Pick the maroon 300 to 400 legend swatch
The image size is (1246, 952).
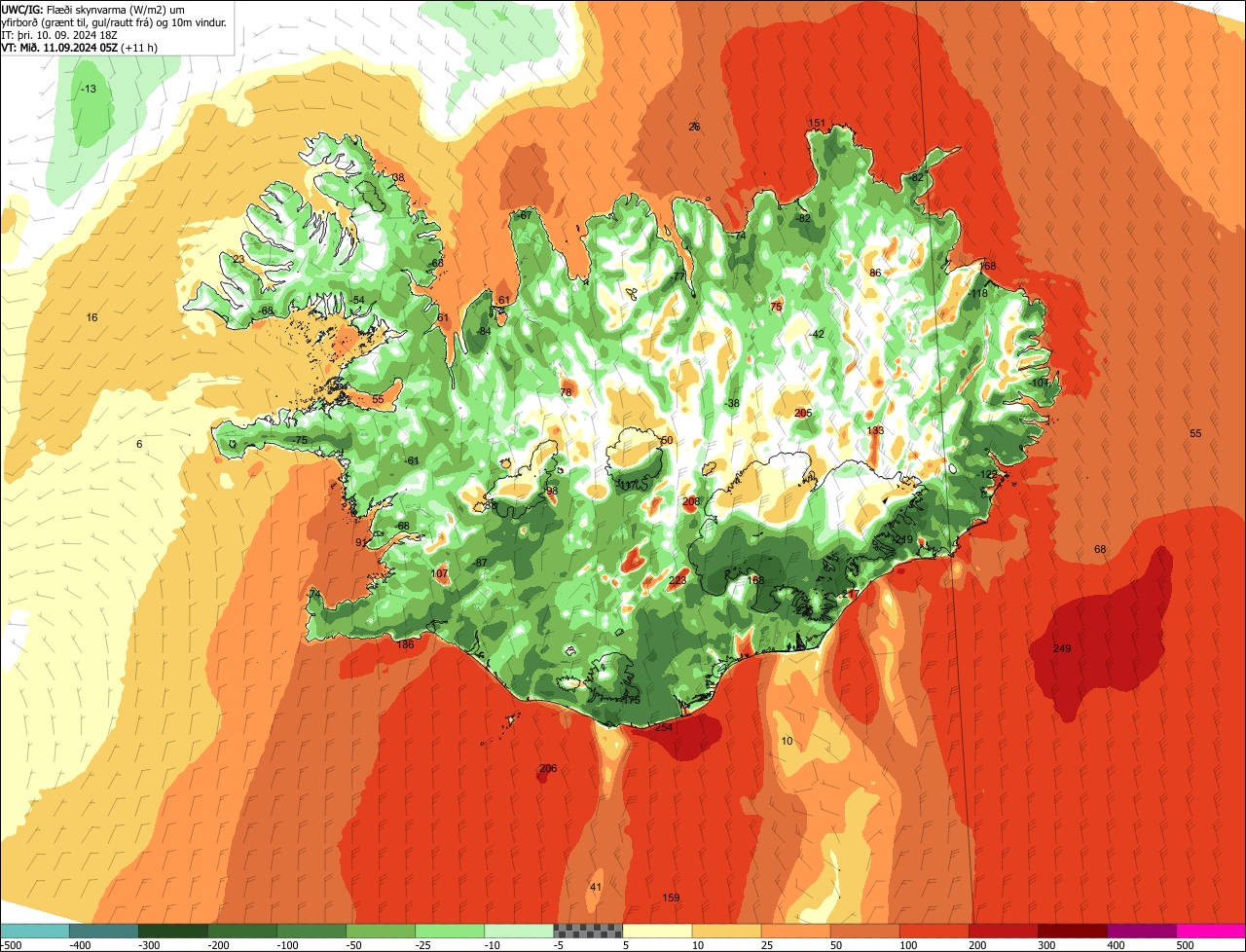[1072, 931]
